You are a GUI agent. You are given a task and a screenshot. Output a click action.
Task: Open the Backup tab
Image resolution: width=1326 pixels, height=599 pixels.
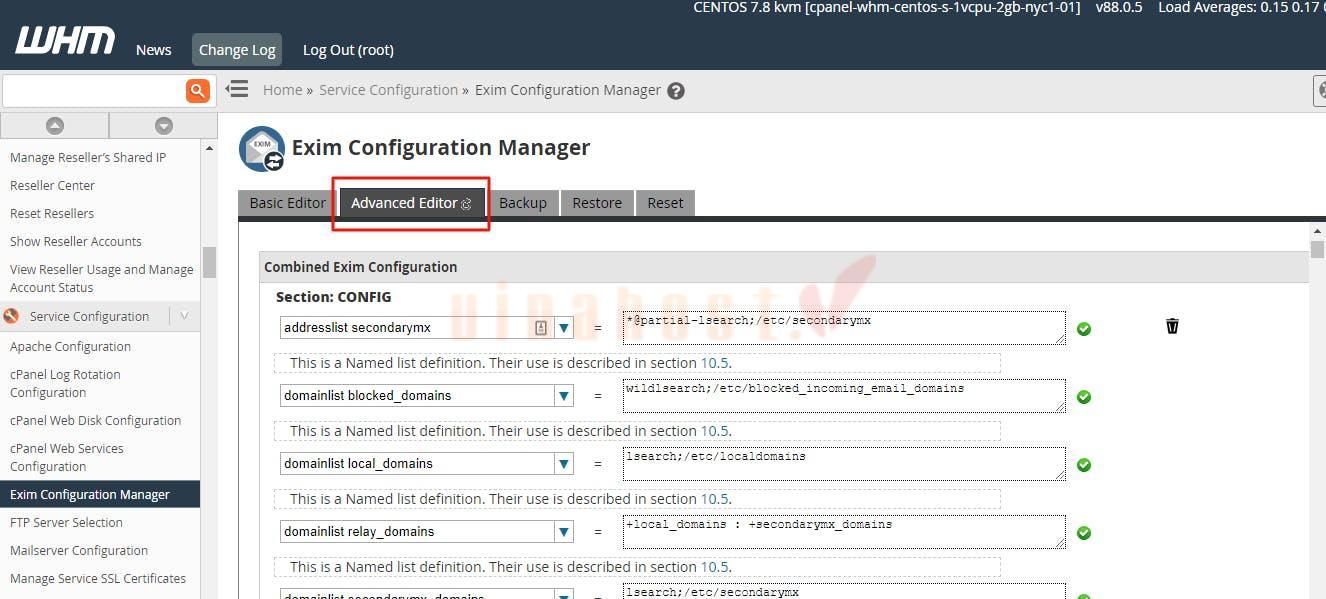(523, 203)
